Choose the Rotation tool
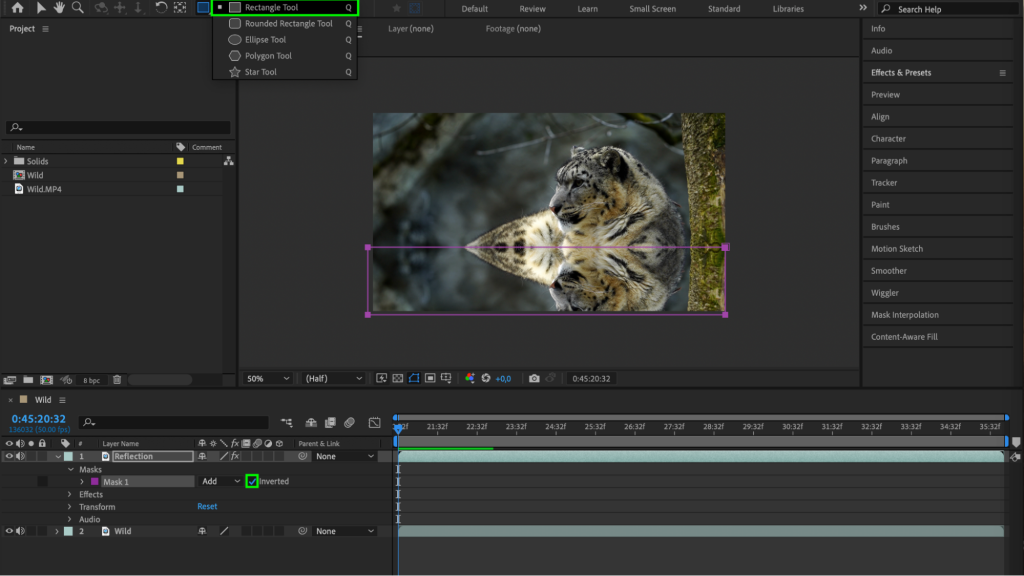 tap(162, 8)
